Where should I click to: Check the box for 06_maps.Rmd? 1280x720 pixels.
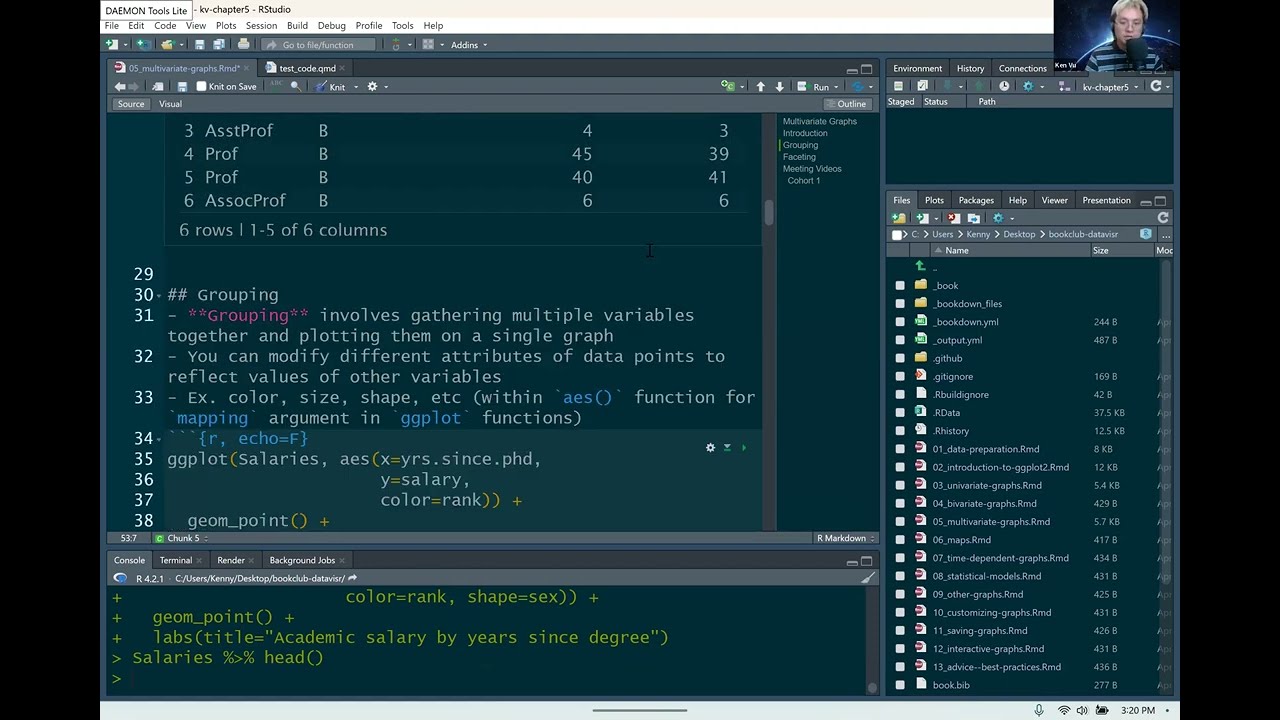(900, 540)
